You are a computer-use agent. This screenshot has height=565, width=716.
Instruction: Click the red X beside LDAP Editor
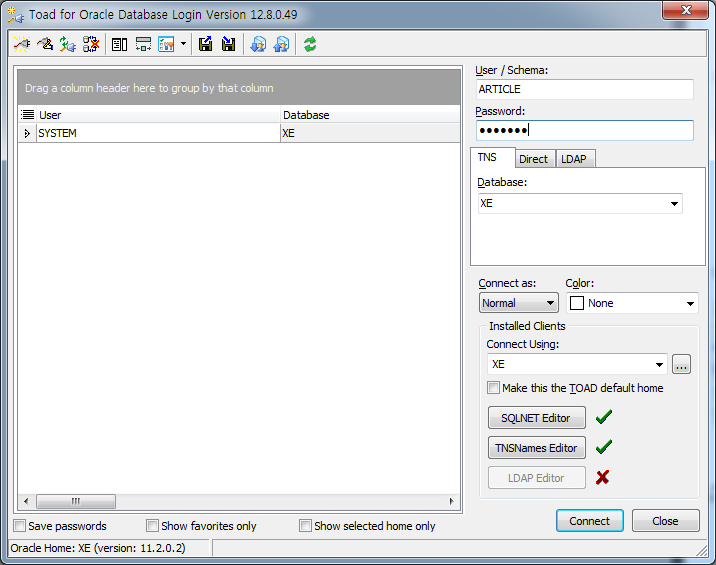[x=603, y=478]
